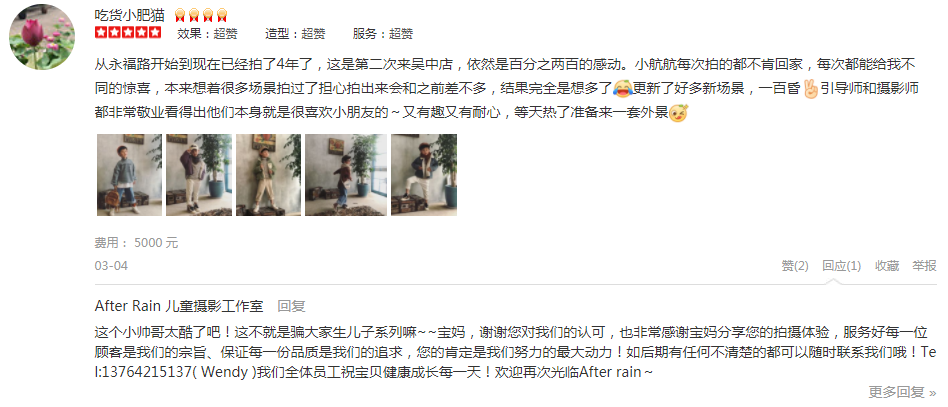Image resolution: width=948 pixels, height=407 pixels.
Task: Open third photo with green jacket
Action: pyautogui.click(x=268, y=175)
